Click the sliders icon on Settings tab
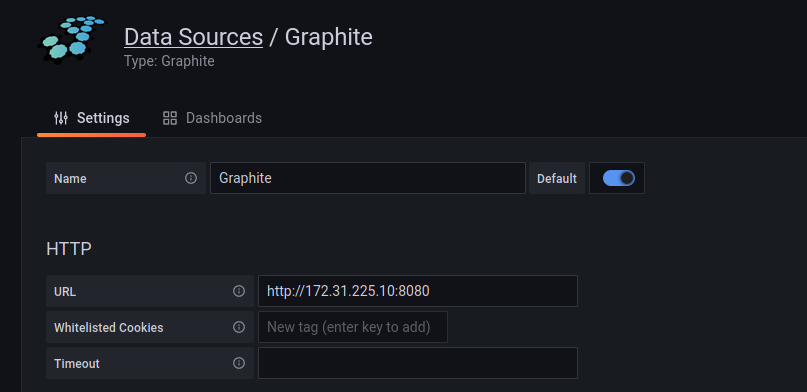 (x=61, y=118)
